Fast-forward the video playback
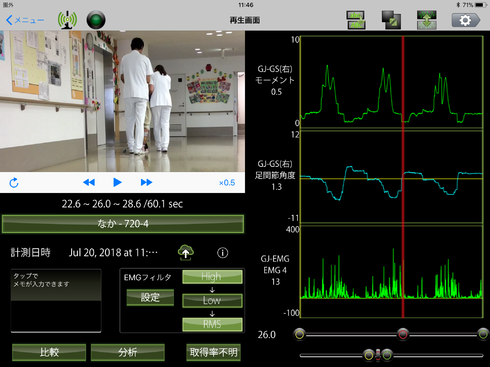 pyautogui.click(x=146, y=182)
